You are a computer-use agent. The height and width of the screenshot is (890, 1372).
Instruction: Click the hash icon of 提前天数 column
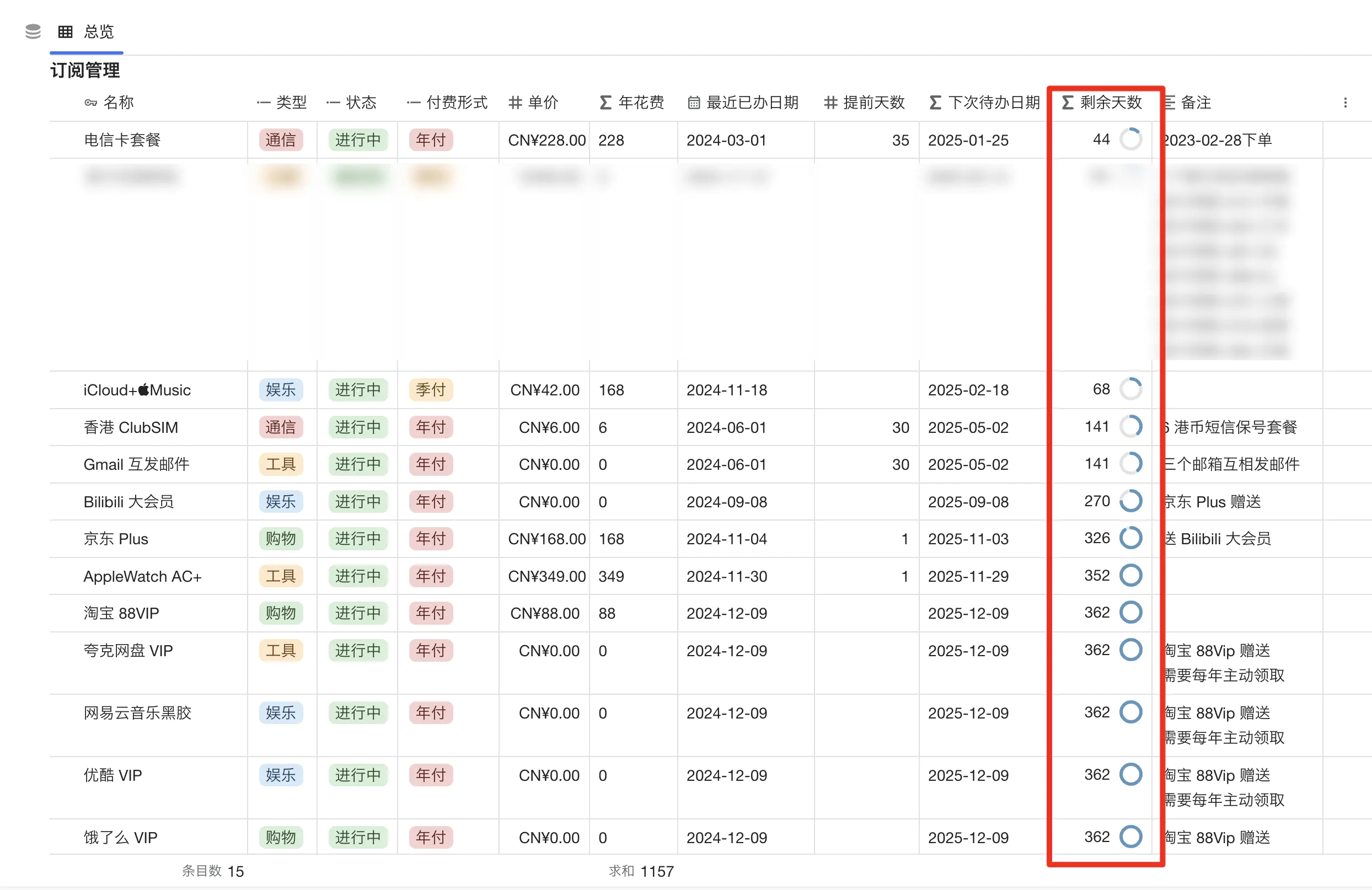tap(830, 103)
